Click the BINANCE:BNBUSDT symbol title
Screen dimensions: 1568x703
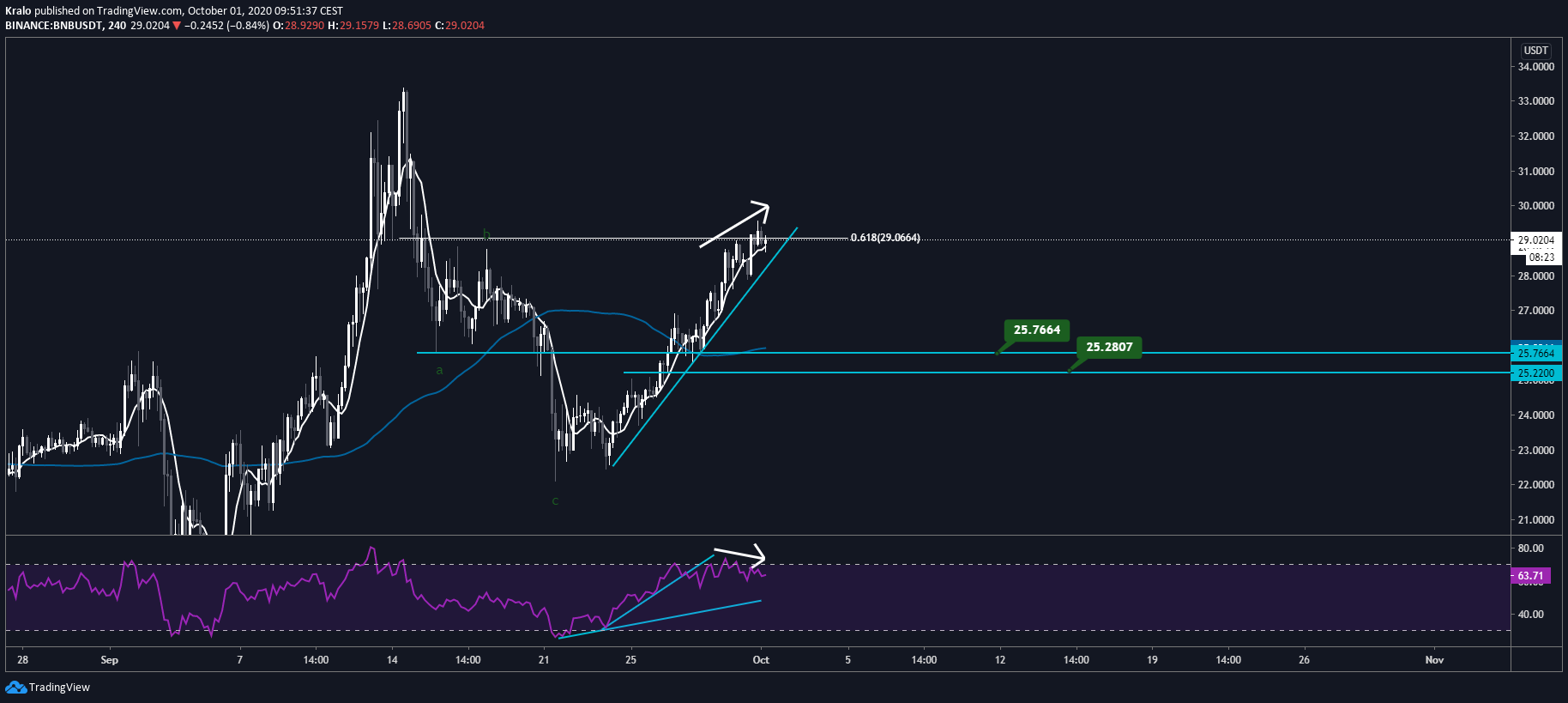click(x=54, y=26)
